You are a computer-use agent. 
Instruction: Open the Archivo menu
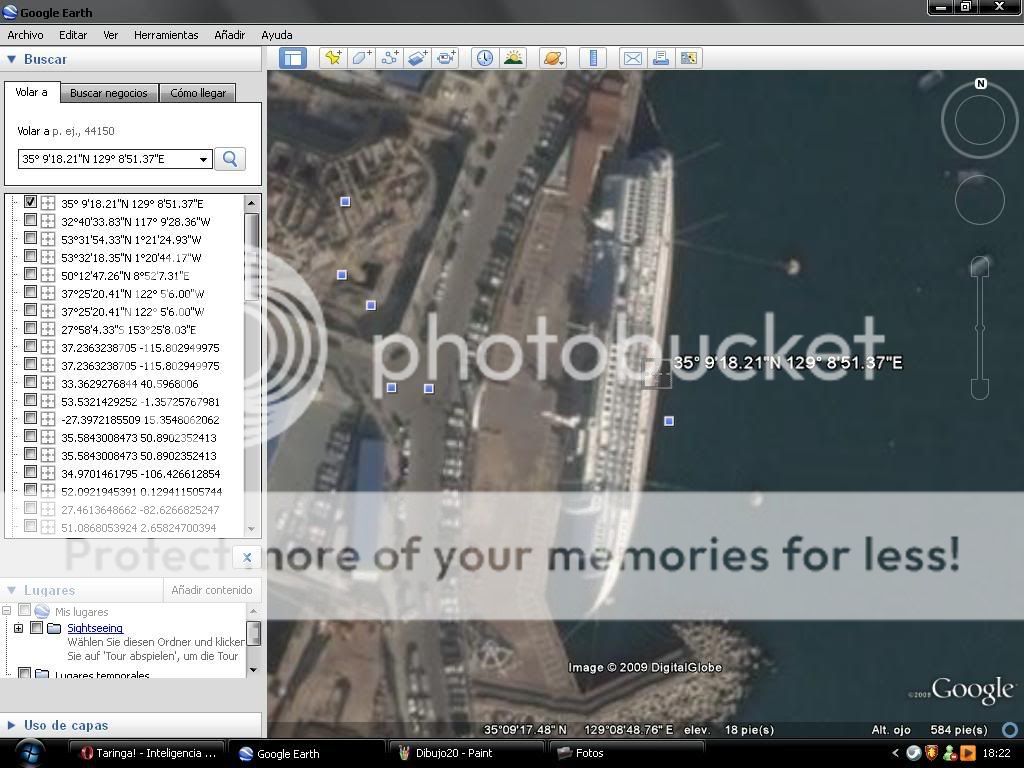[25, 35]
